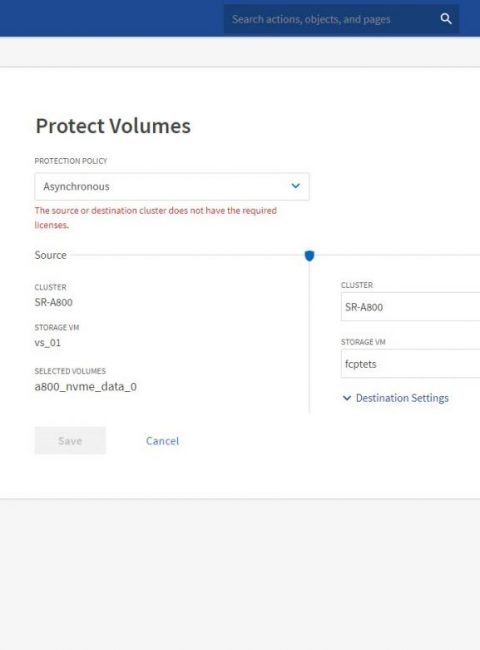Click the destination CLUSTER field label
Screen dimensions: 480x650
pyautogui.click(x=357, y=285)
